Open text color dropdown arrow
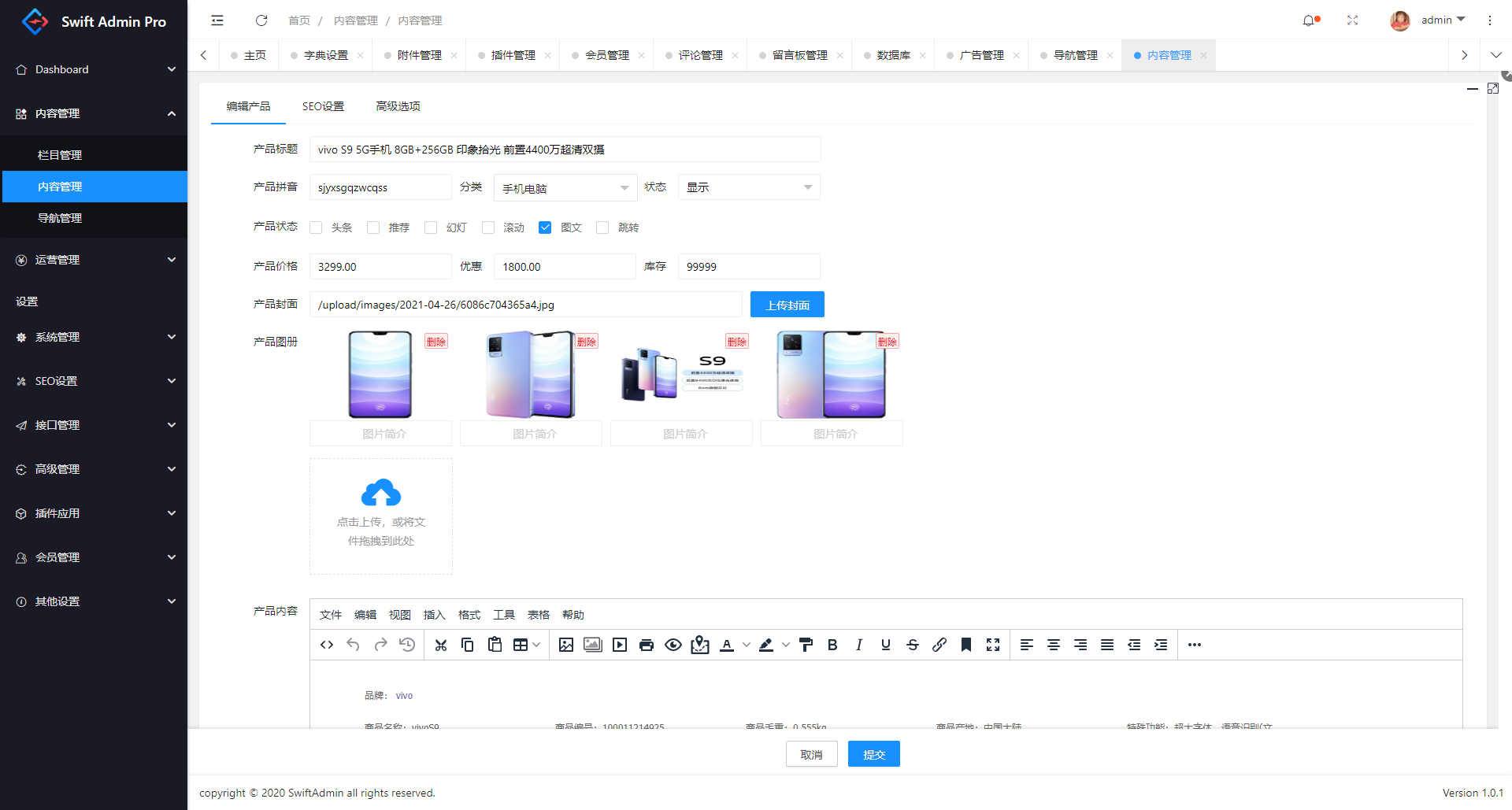The height and width of the screenshot is (810, 1512). pos(746,645)
